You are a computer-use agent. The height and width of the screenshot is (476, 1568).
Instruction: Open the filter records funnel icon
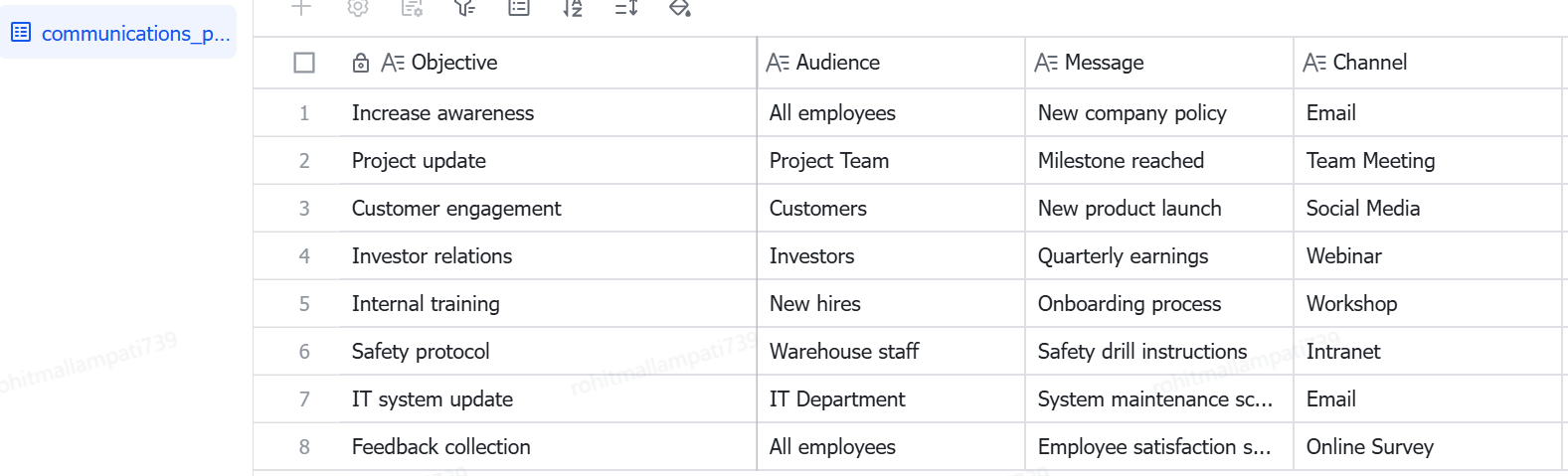click(464, 7)
